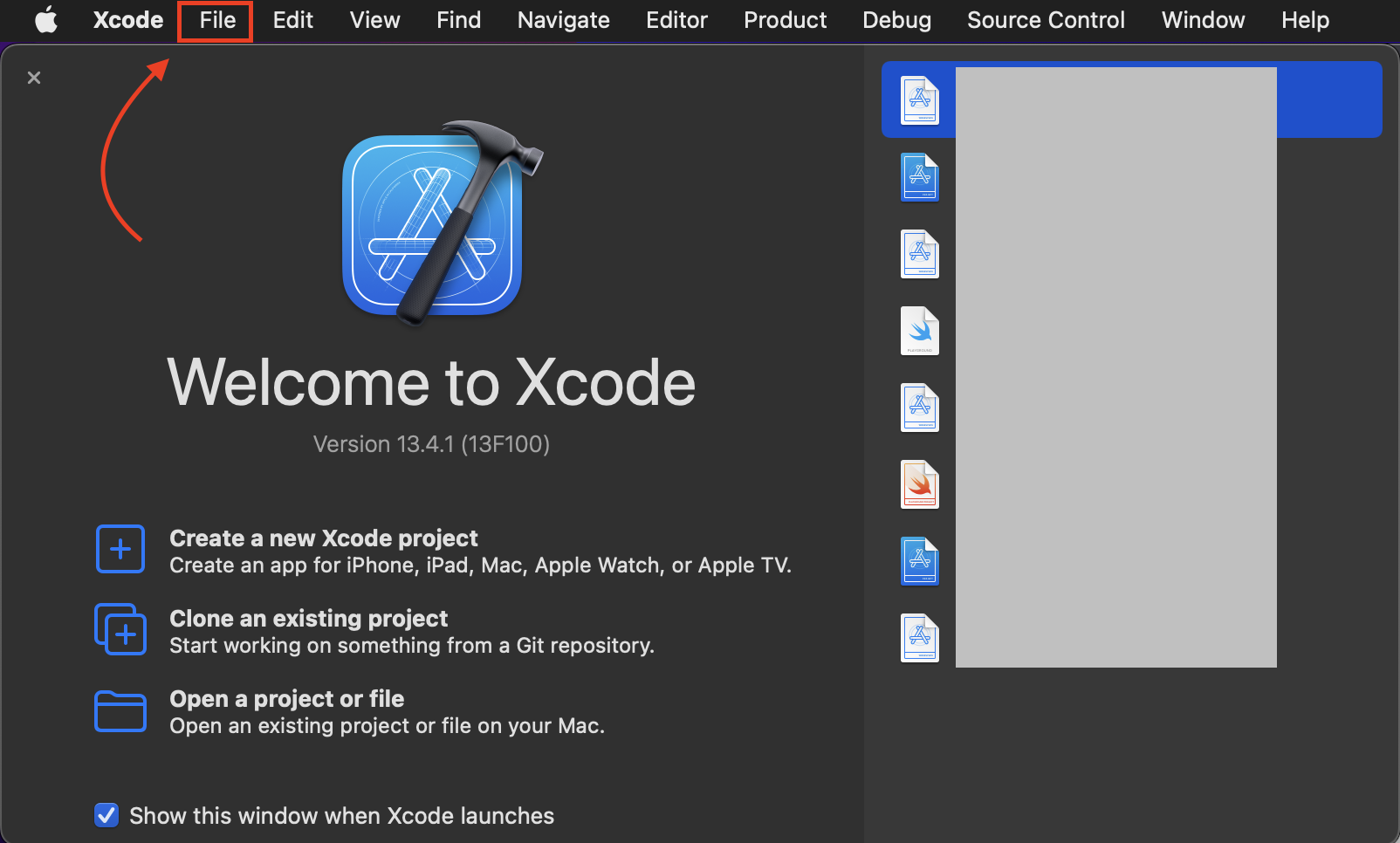Open the Edit menu
Viewport: 1400px width, 843px height.
pyautogui.click(x=292, y=20)
